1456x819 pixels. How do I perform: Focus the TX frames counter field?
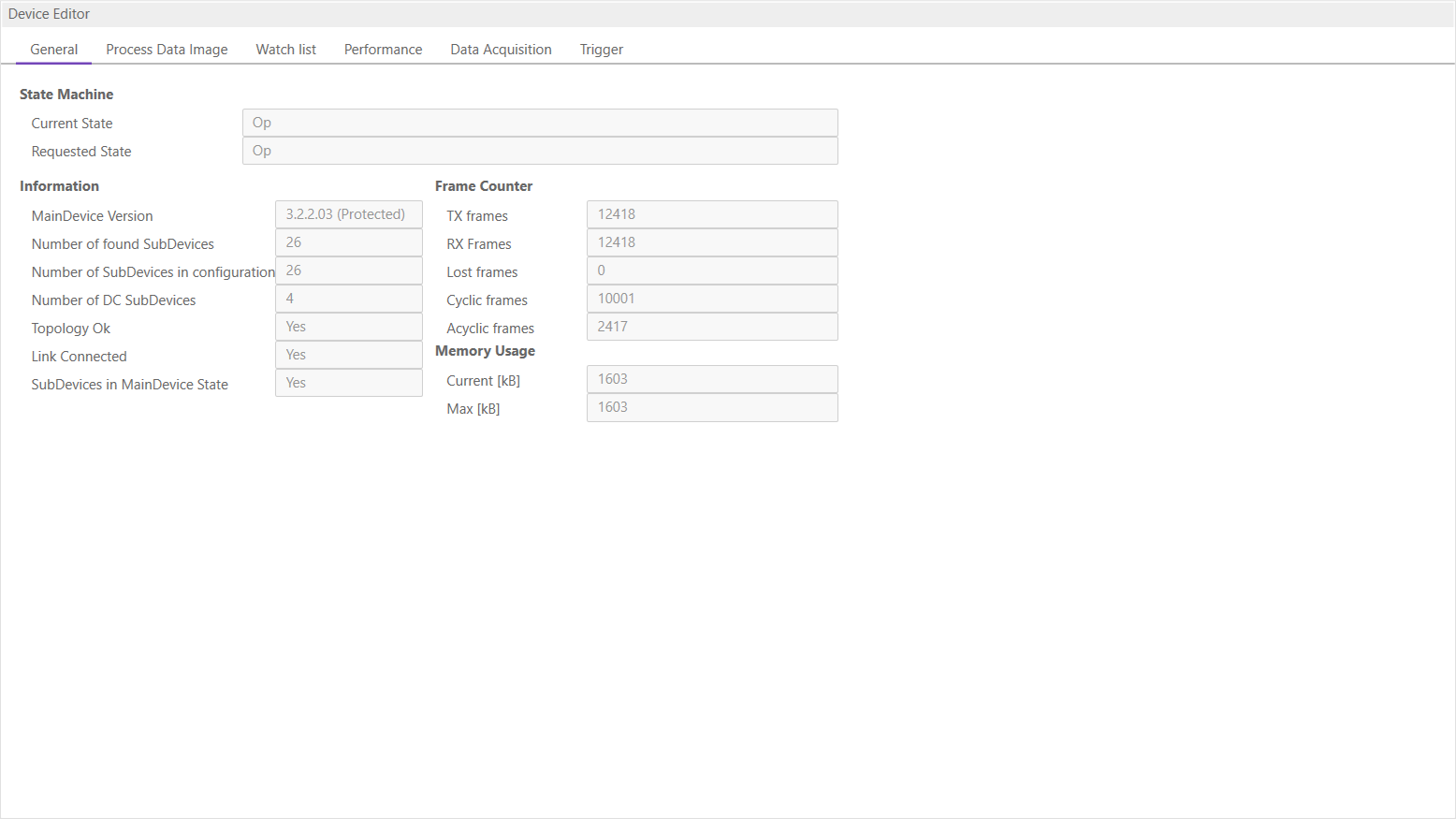[x=711, y=214]
